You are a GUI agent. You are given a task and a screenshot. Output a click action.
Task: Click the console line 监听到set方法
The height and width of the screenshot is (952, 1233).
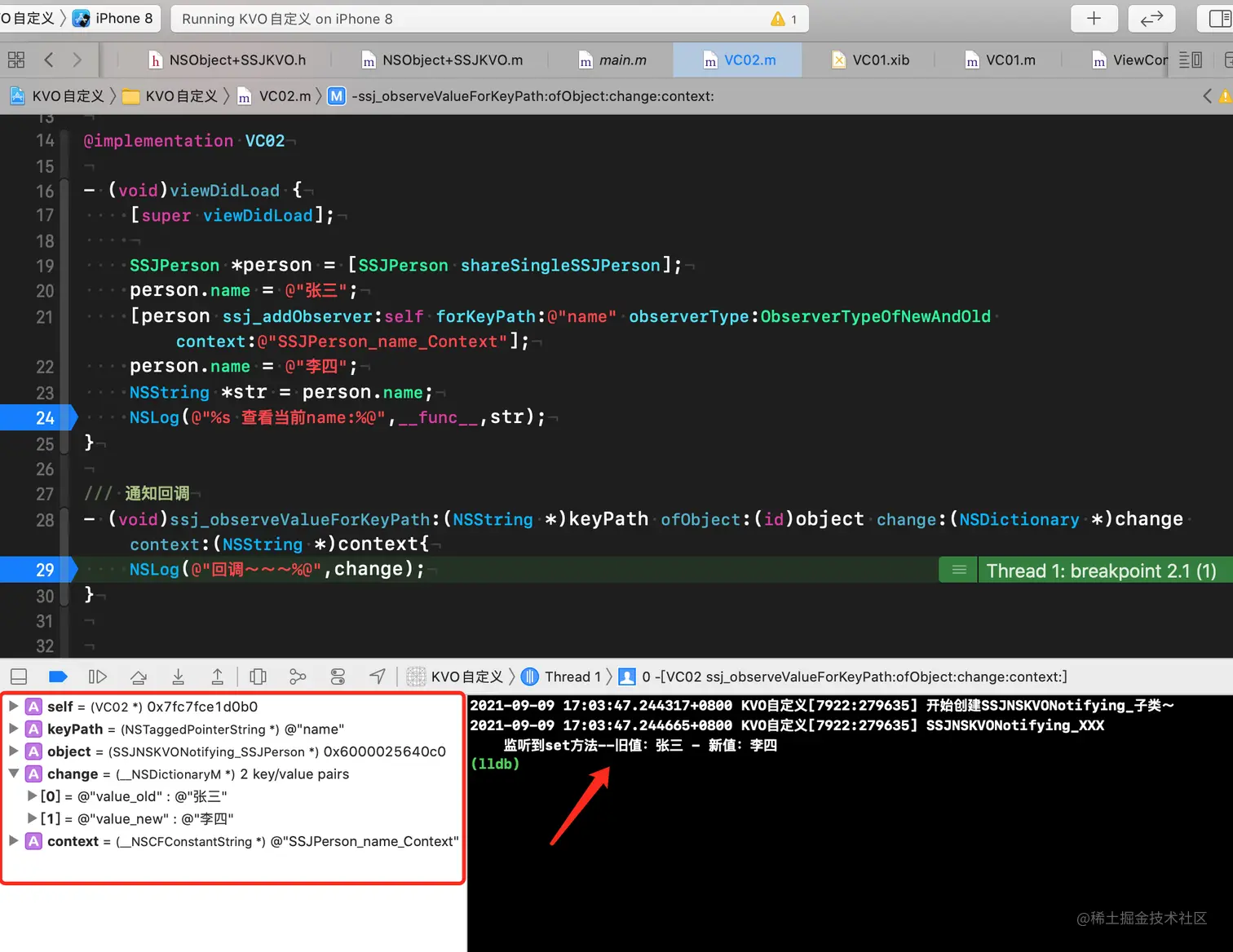[640, 745]
